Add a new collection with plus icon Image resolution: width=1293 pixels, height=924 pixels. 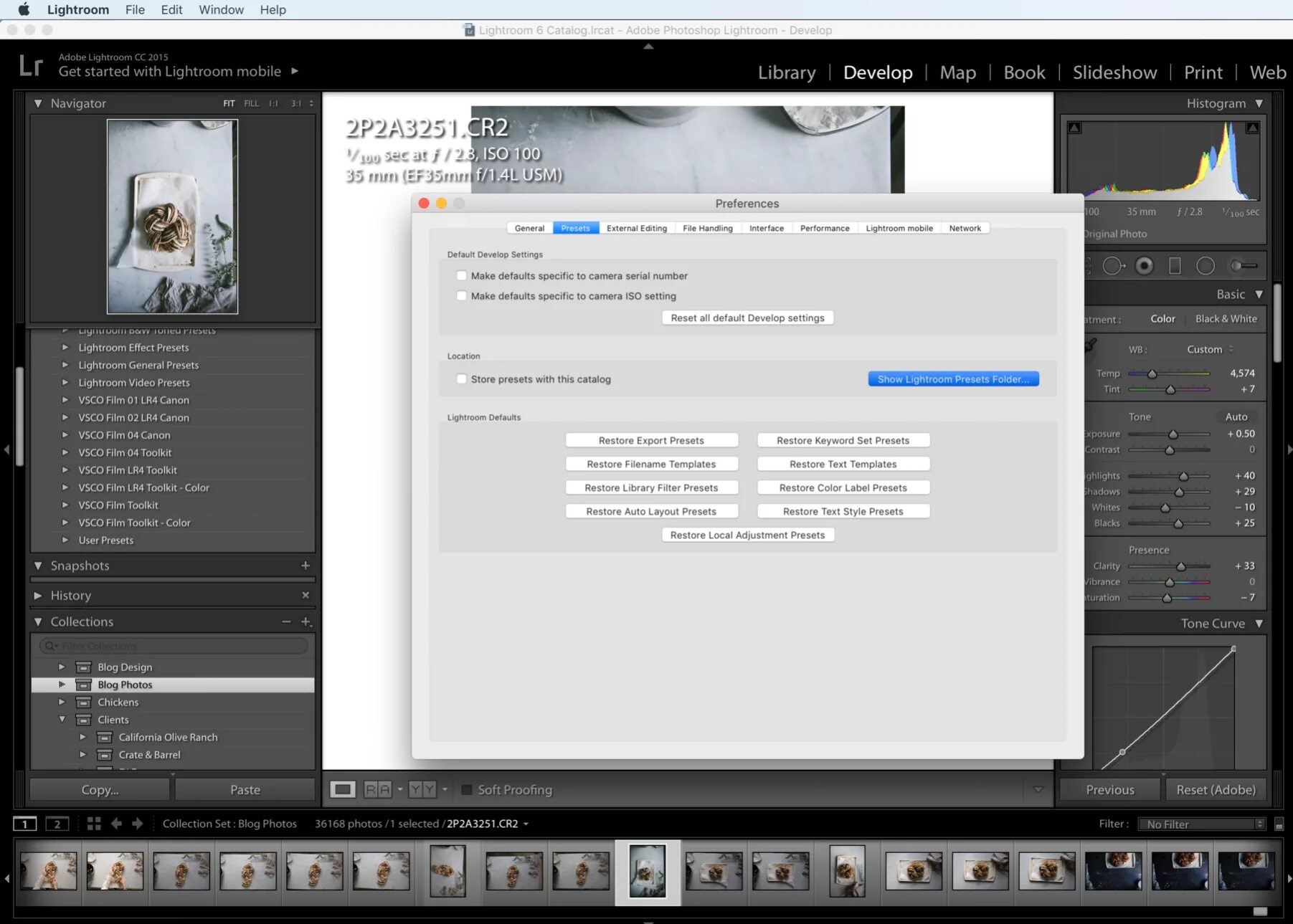[306, 621]
